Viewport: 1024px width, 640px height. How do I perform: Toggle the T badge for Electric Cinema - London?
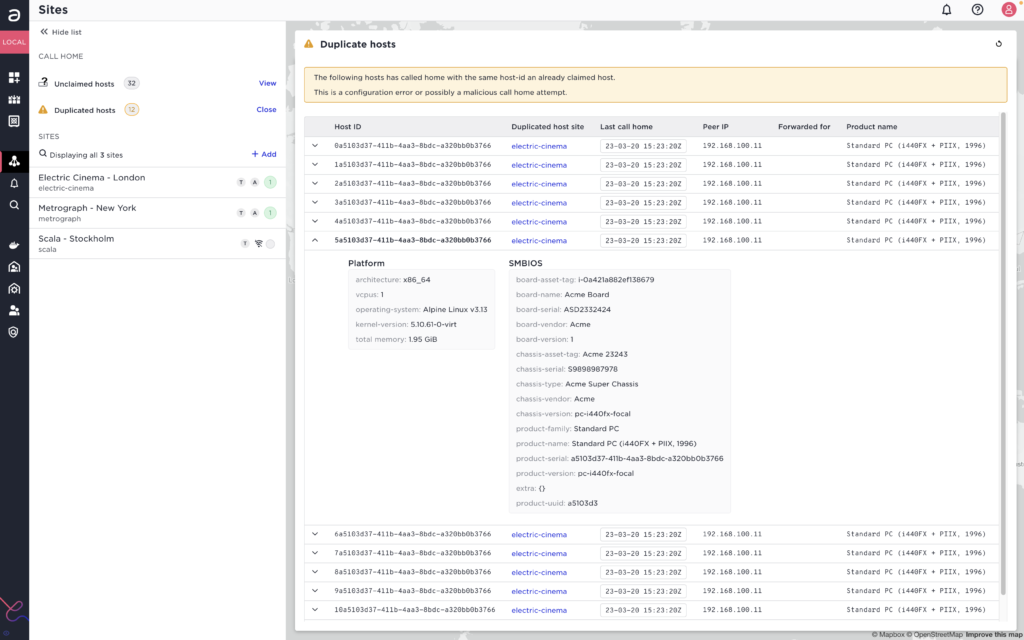pyautogui.click(x=239, y=182)
